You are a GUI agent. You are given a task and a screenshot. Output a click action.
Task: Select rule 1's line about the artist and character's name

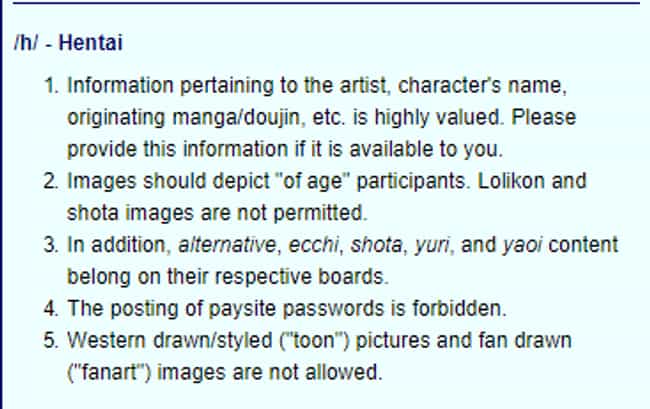tap(317, 86)
